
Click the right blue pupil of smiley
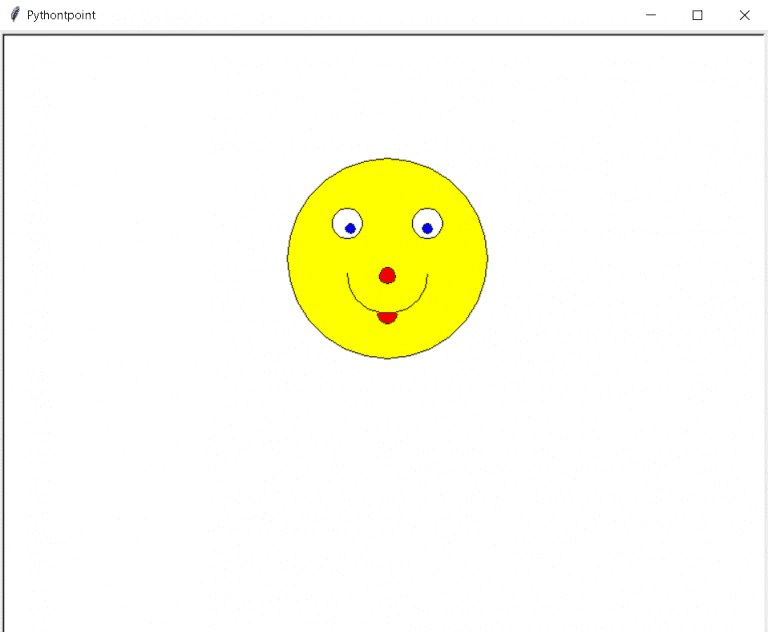coord(427,229)
